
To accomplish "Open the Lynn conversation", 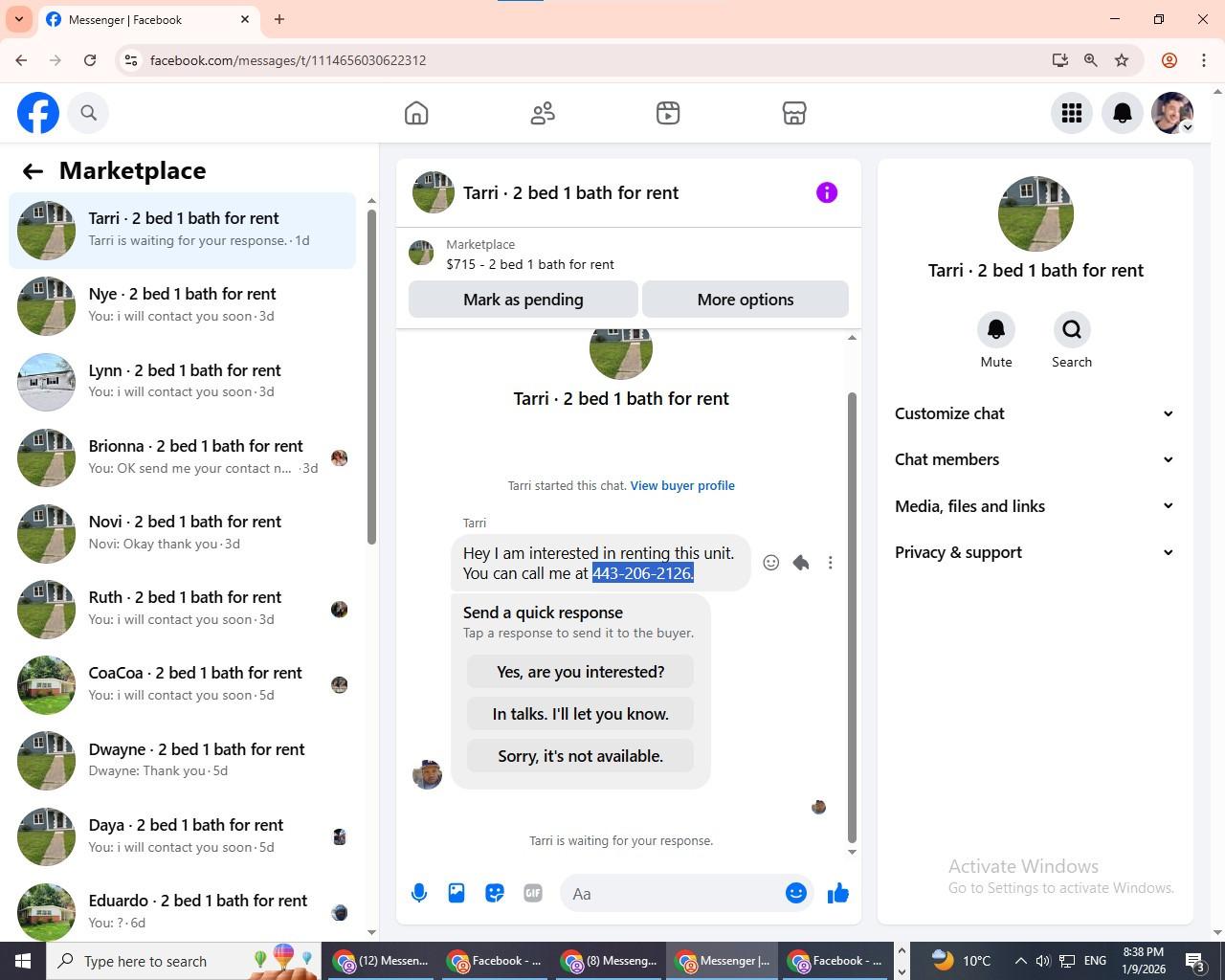I will (182, 382).
